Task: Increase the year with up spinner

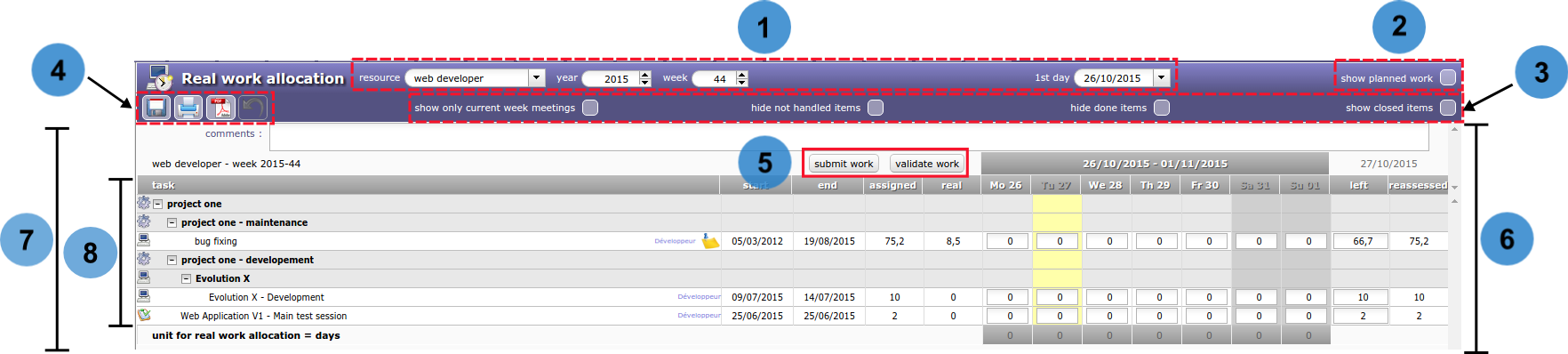Action: (x=645, y=75)
